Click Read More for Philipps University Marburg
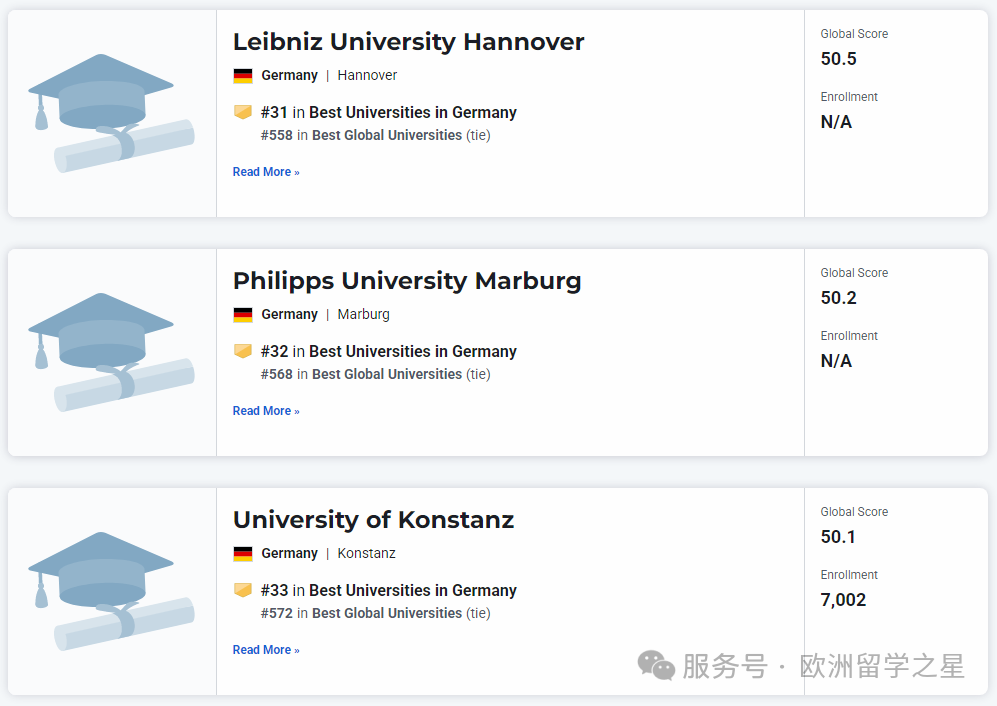This screenshot has height=706, width=997. click(266, 411)
